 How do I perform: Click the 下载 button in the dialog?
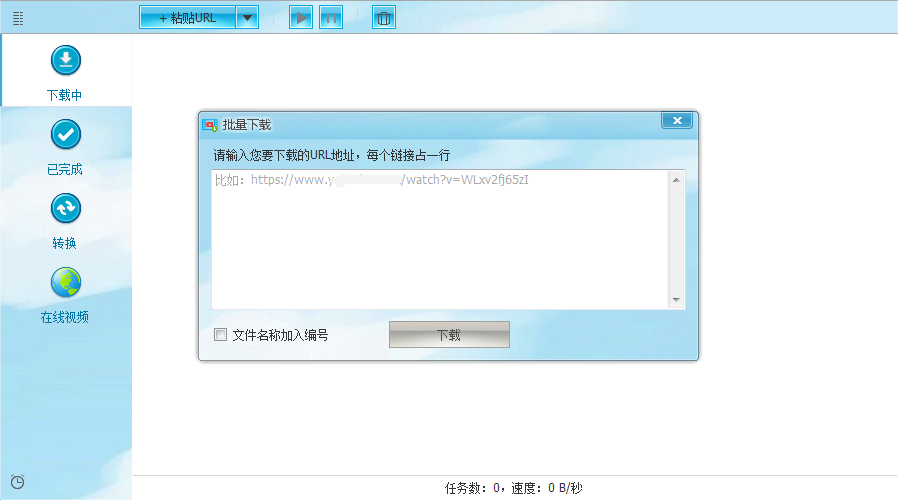pos(449,335)
